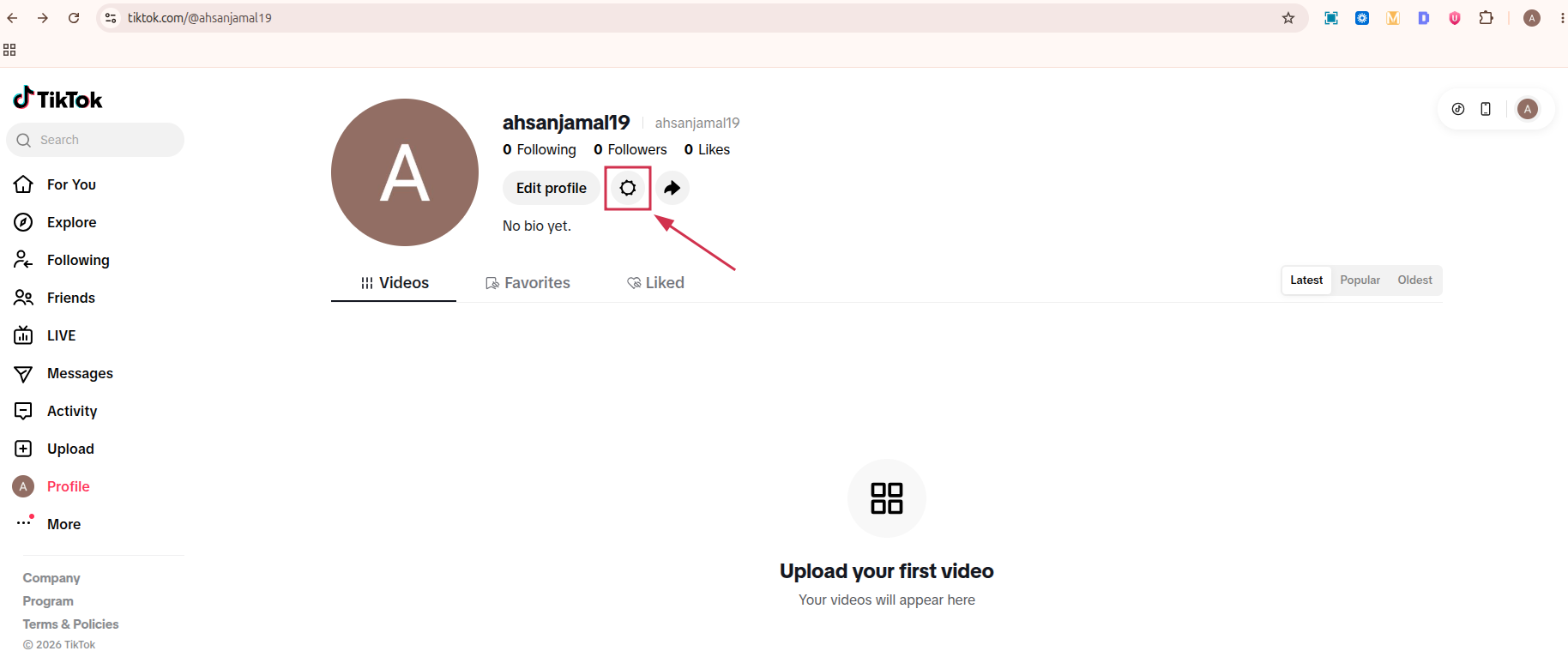Expand Company footer section
Viewport: 1568px width, 657px height.
51,578
